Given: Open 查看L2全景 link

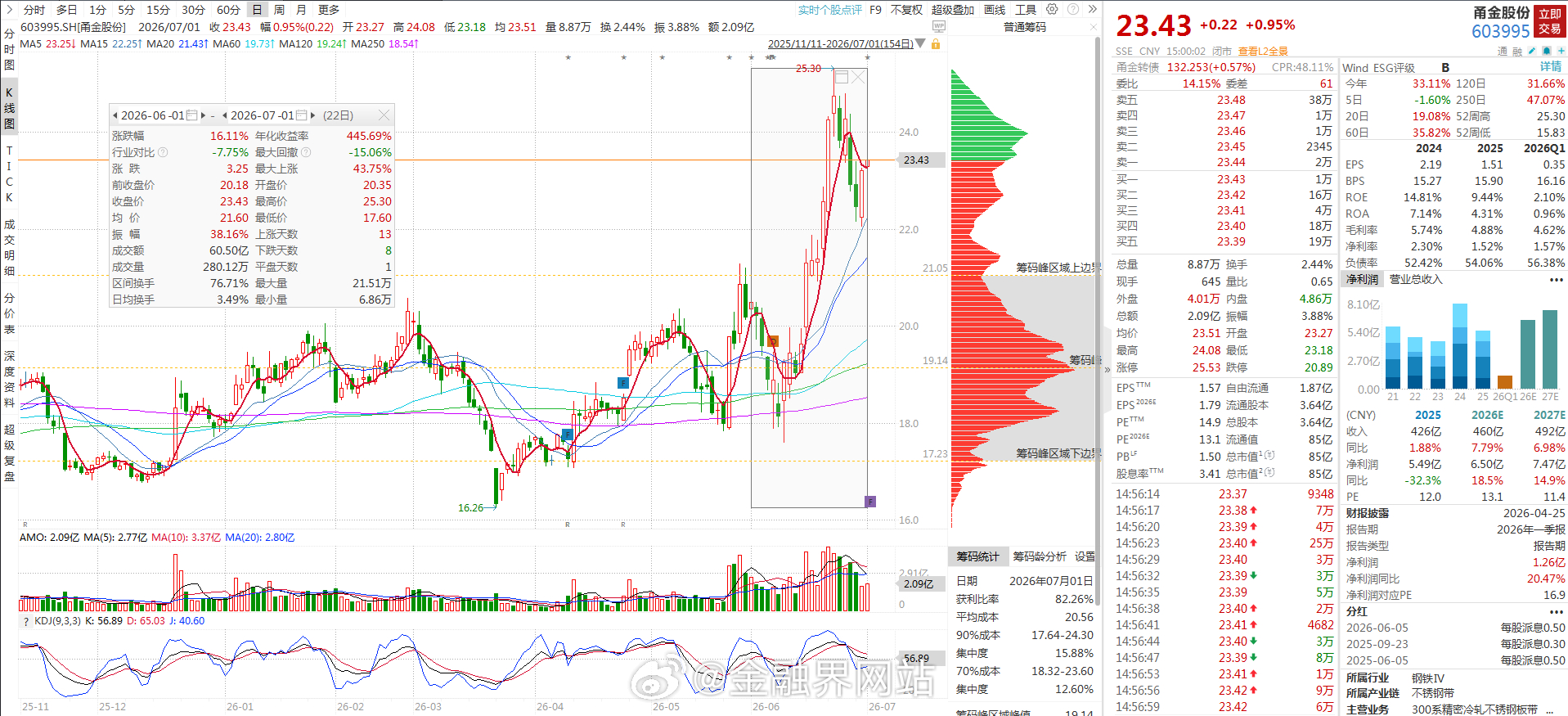Looking at the screenshot, I should (1263, 51).
